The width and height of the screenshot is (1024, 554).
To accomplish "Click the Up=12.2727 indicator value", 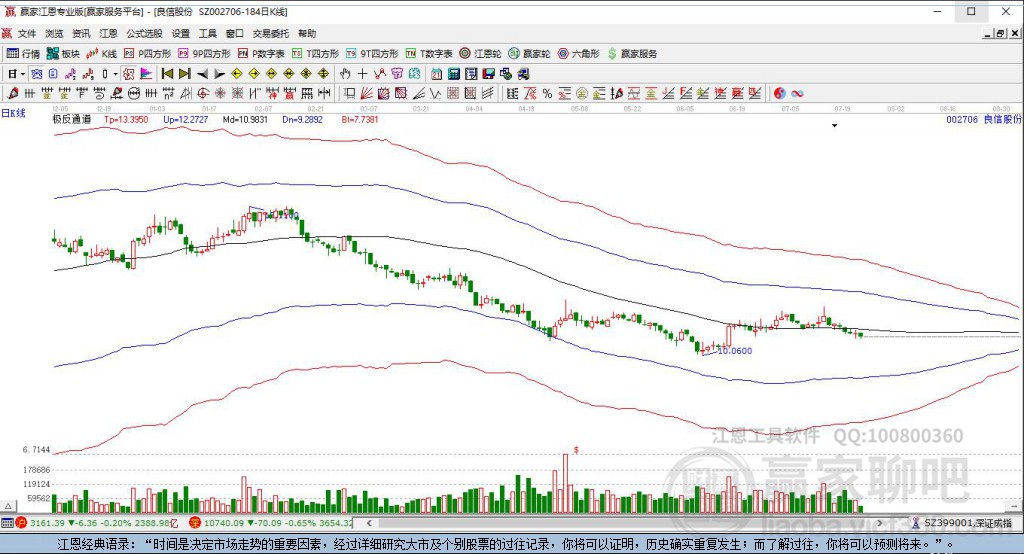I will coord(186,120).
